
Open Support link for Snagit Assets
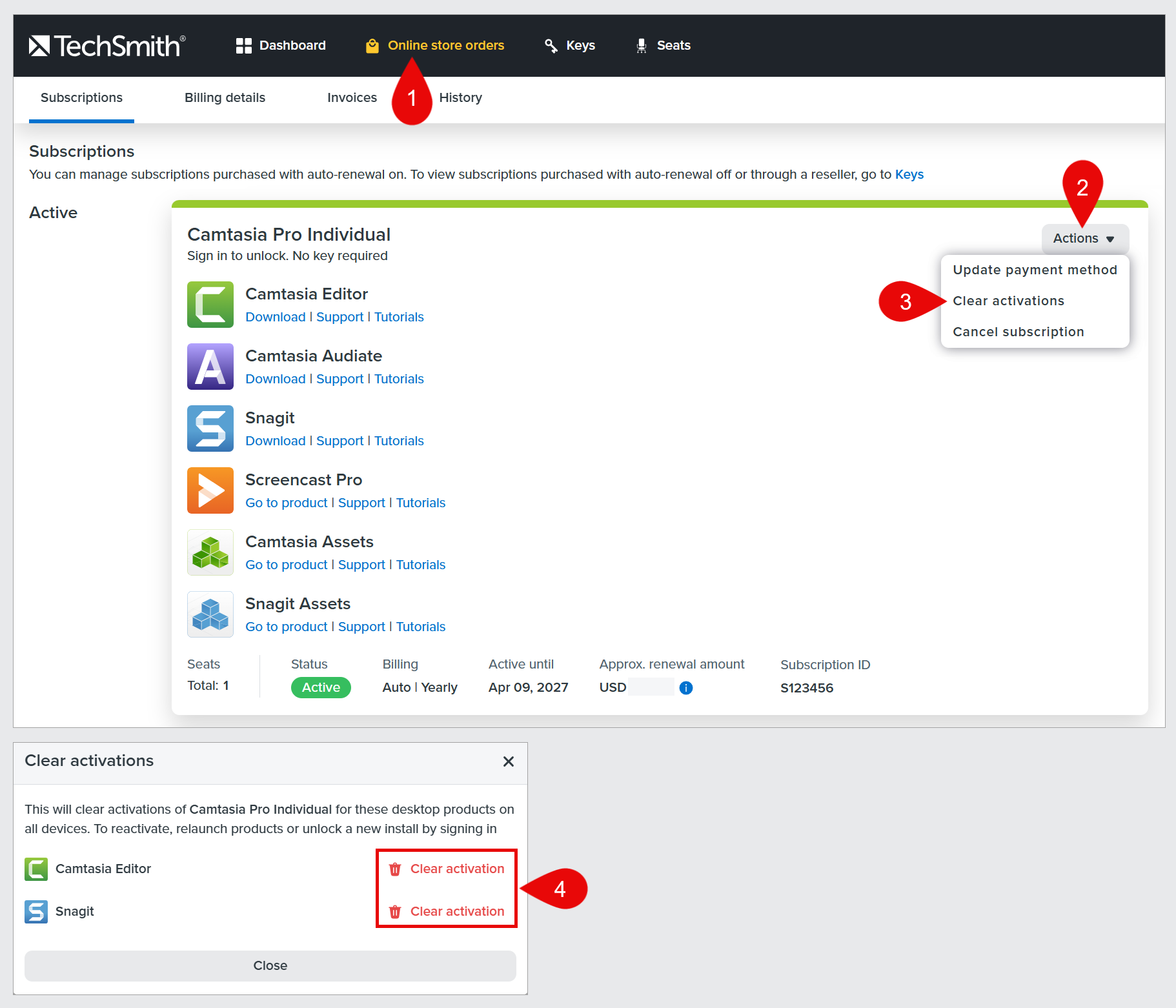coord(361,627)
